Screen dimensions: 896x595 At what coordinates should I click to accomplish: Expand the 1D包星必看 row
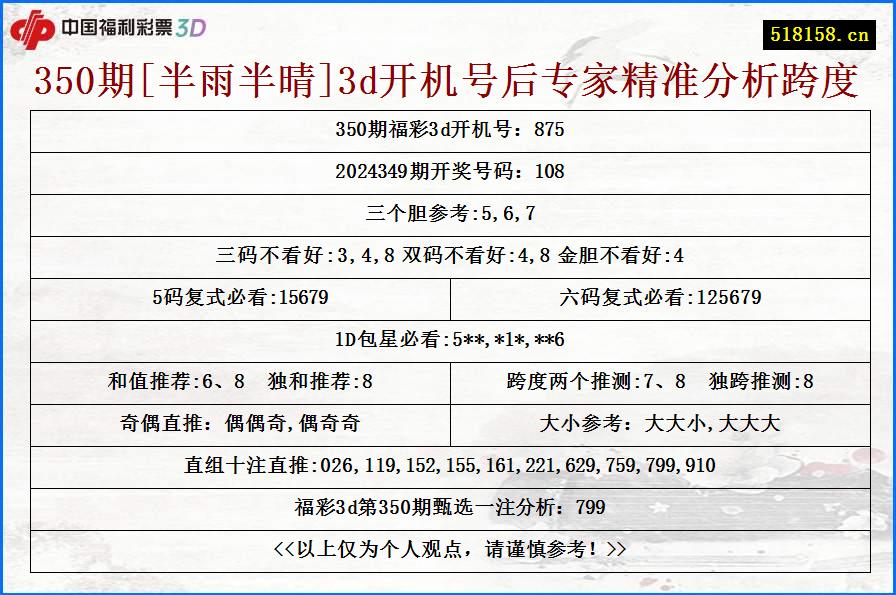pyautogui.click(x=448, y=339)
